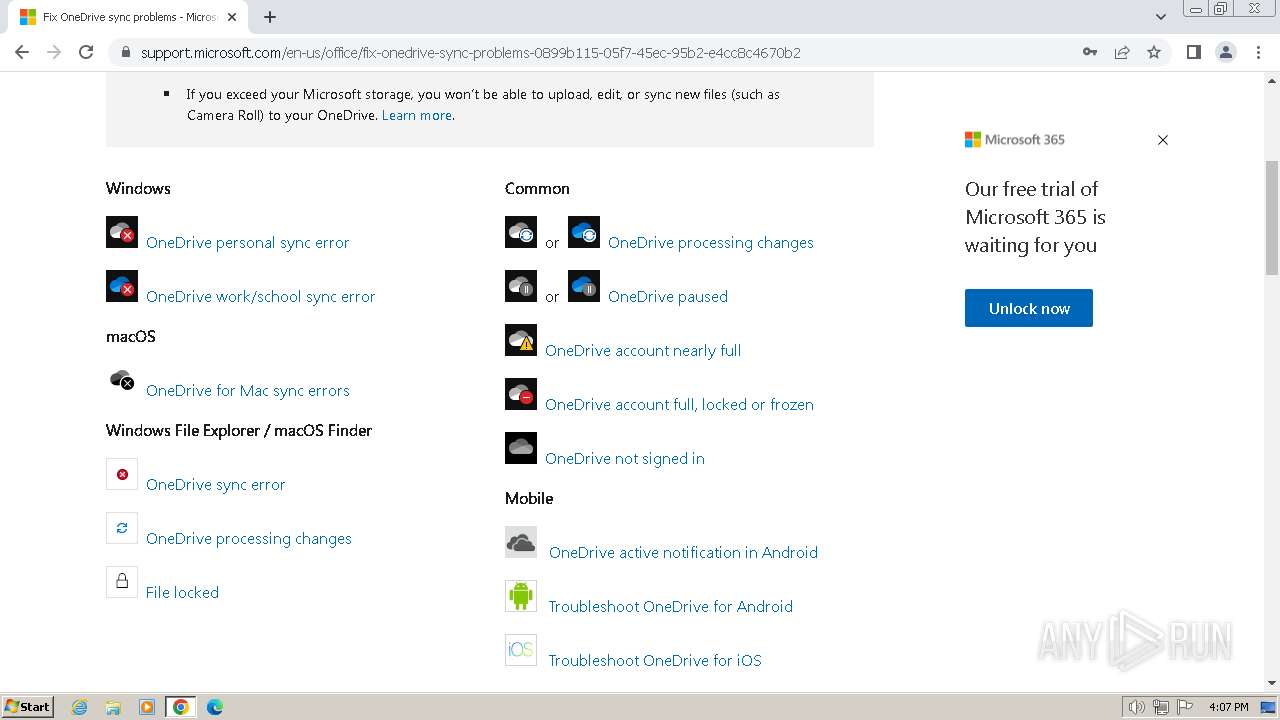The height and width of the screenshot is (720, 1280).
Task: Open the File locked link
Action: [x=182, y=592]
